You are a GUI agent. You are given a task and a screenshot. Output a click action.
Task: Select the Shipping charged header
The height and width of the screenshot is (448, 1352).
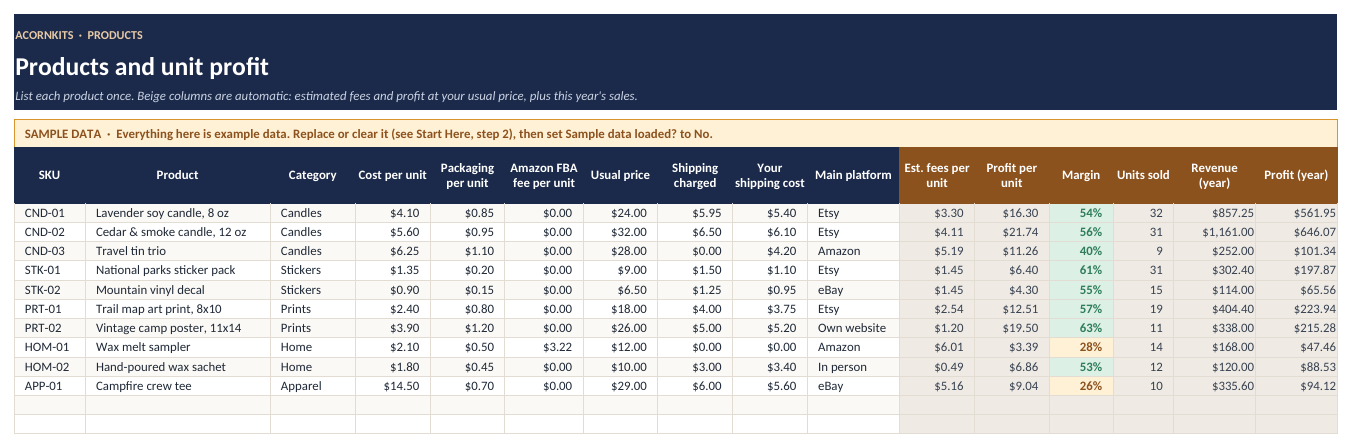click(695, 175)
